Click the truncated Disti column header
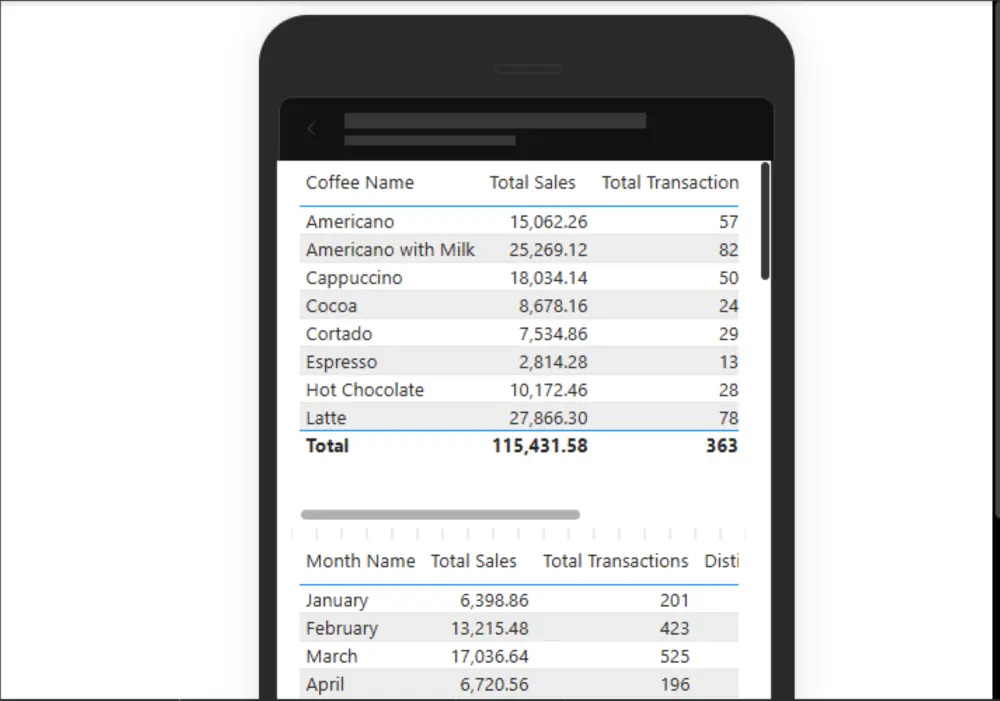 [722, 561]
